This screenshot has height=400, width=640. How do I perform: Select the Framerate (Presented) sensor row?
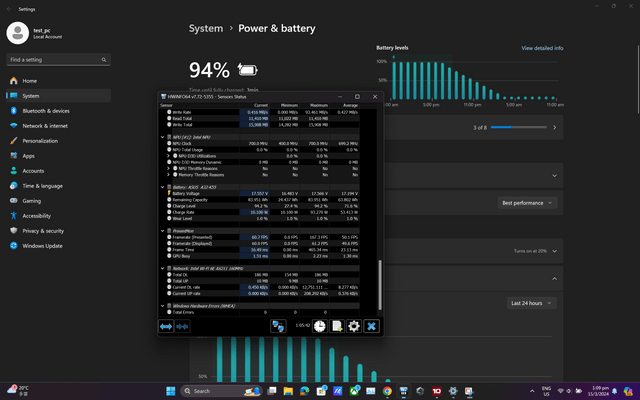(259, 237)
